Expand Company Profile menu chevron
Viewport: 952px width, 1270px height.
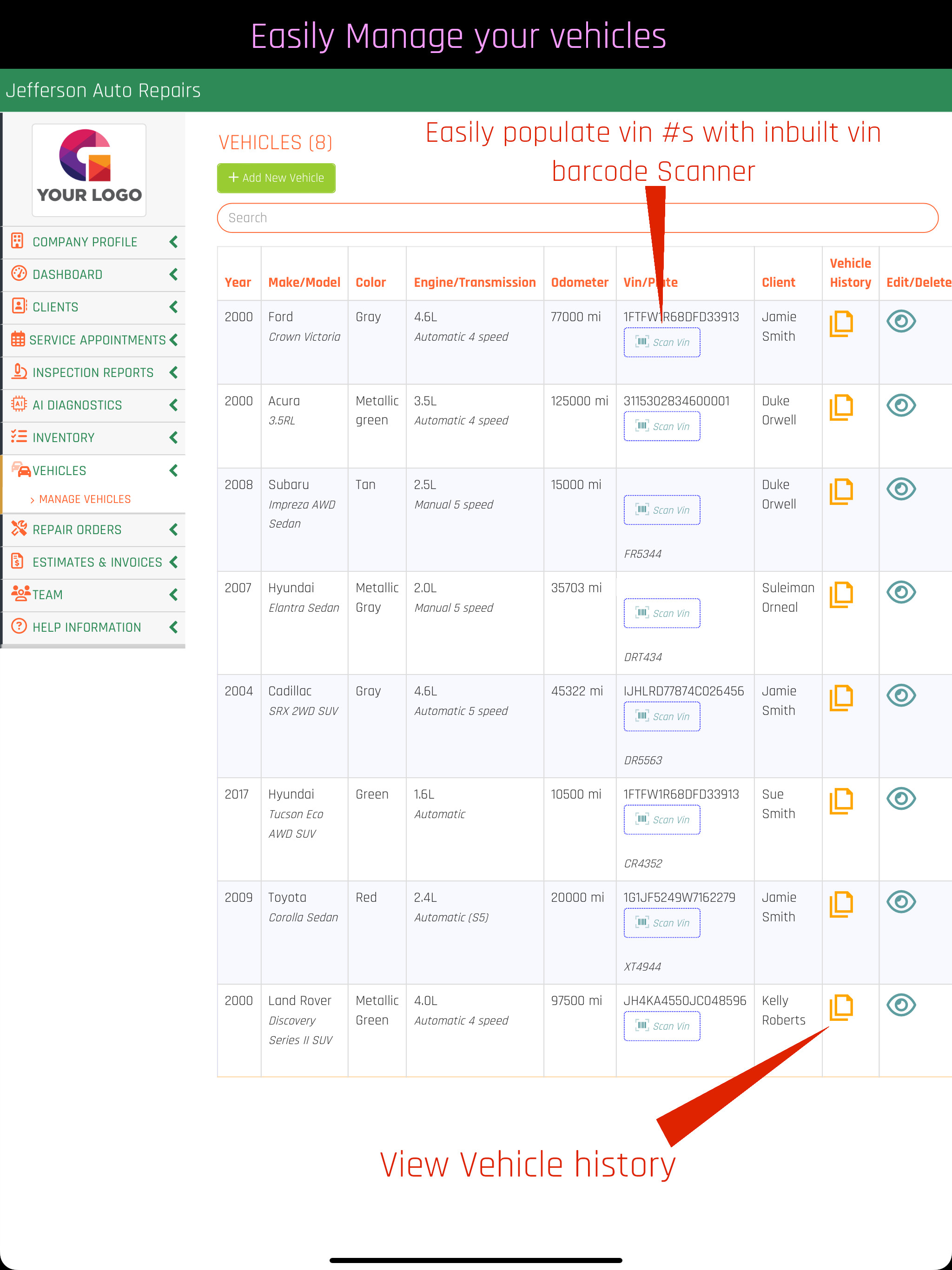click(x=173, y=242)
